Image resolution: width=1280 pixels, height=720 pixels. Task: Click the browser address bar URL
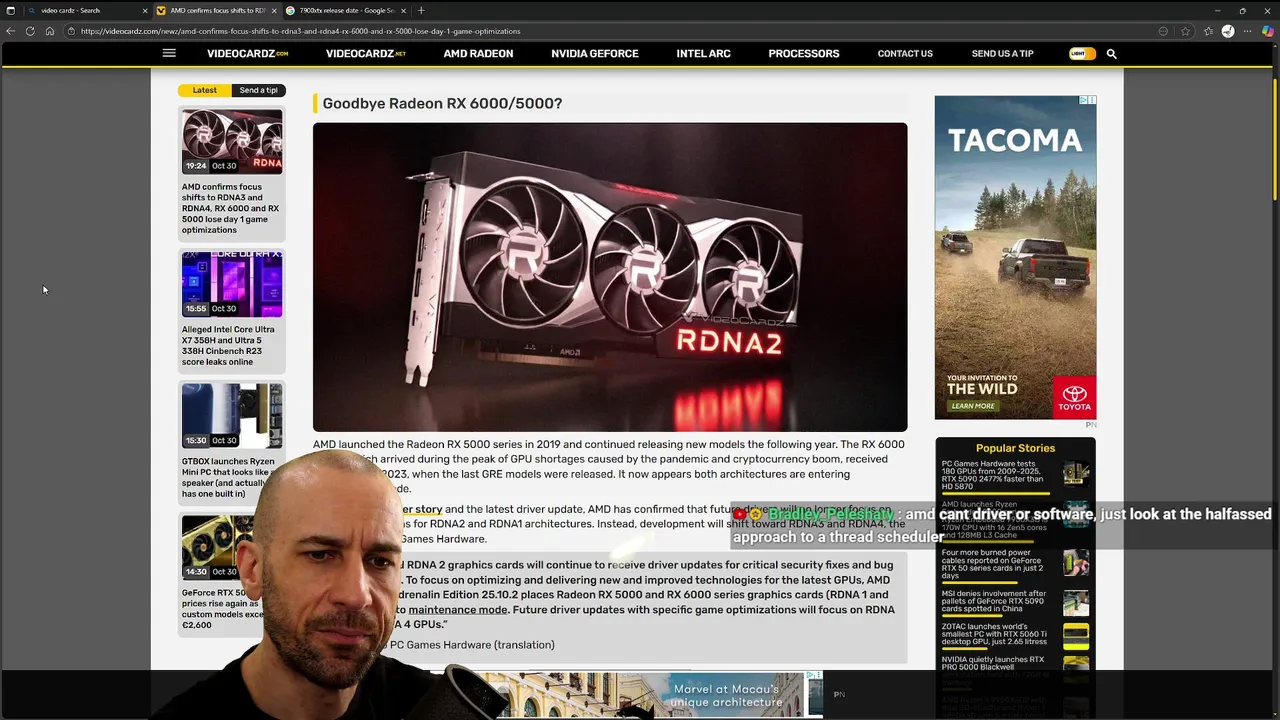[300, 31]
